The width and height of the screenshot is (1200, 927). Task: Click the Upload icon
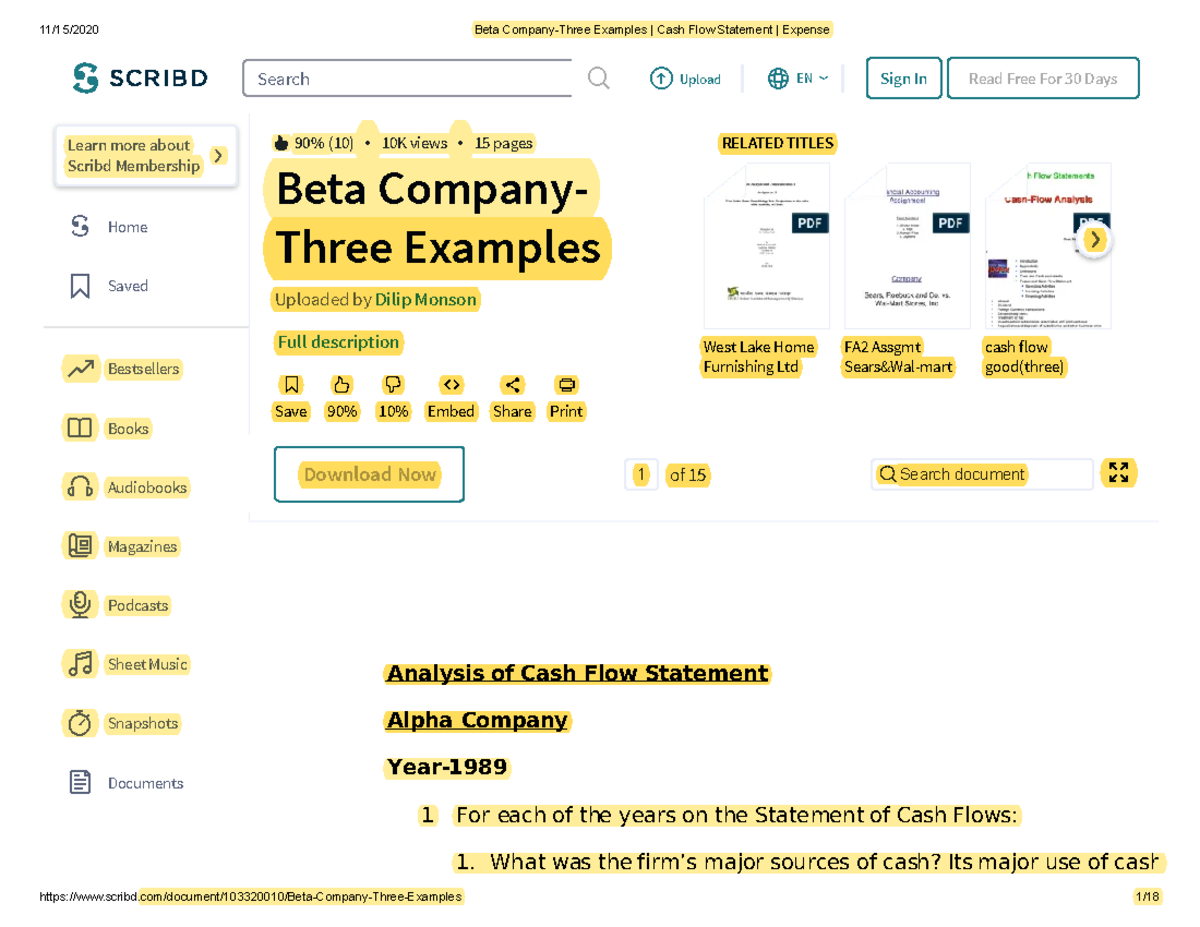(661, 78)
